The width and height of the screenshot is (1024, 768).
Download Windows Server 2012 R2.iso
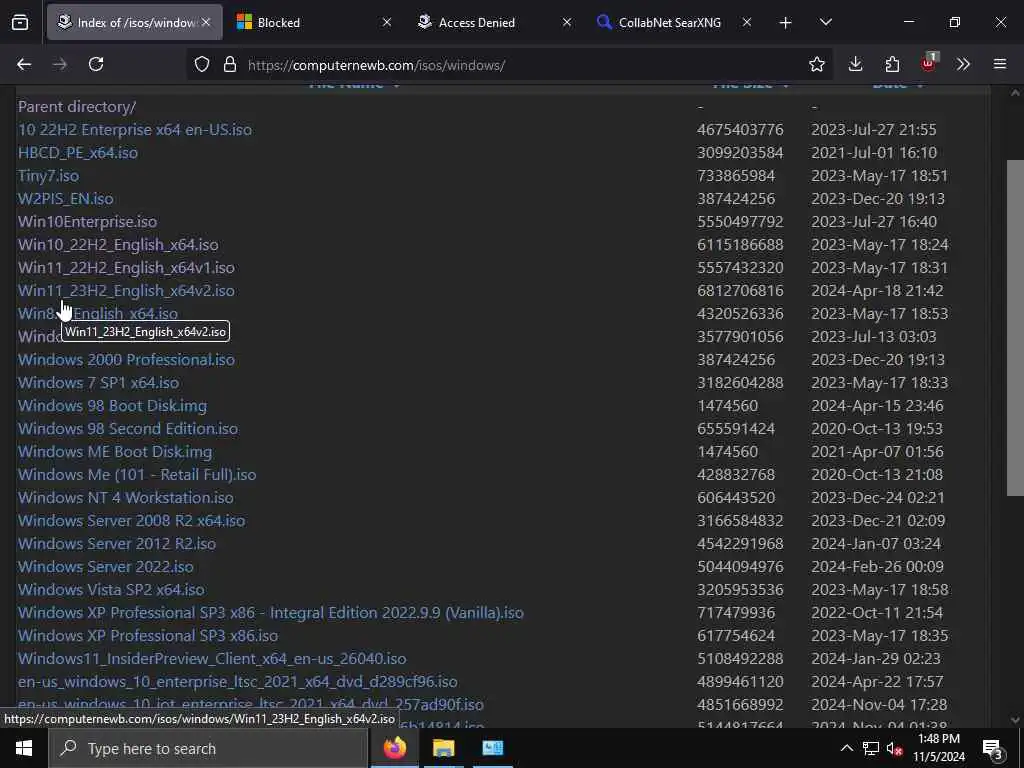[117, 543]
